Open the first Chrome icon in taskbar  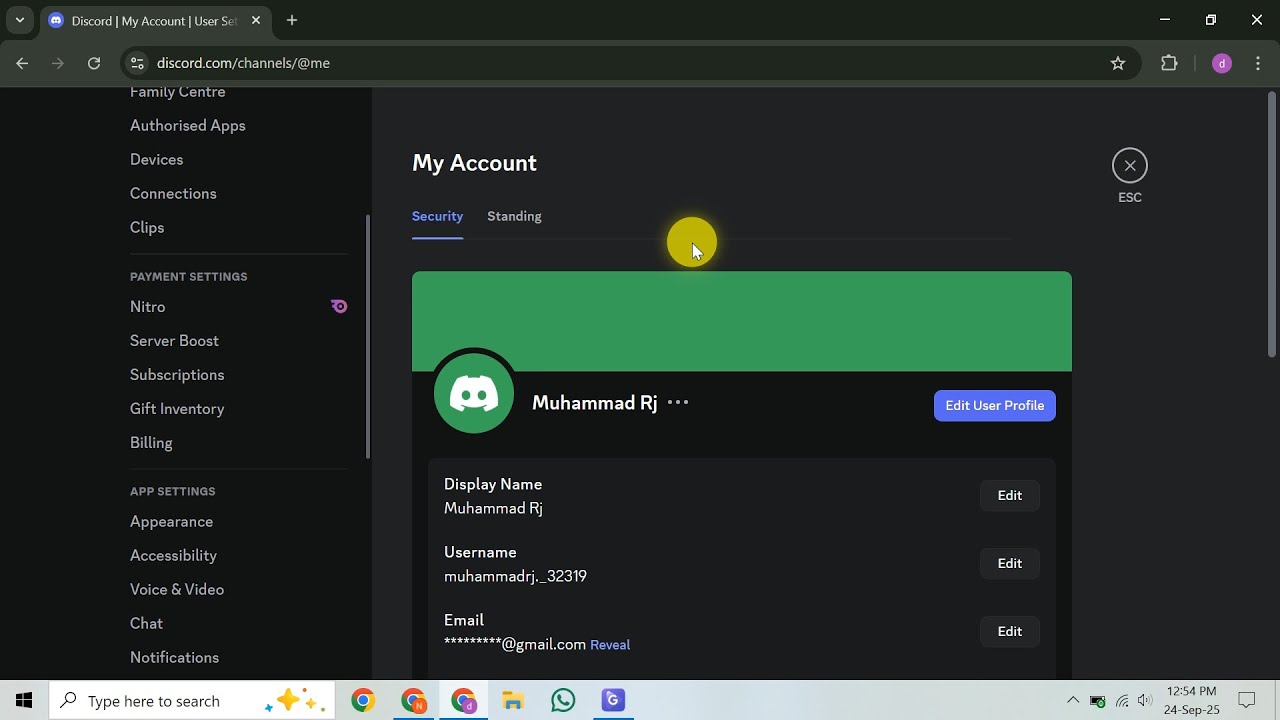pos(363,701)
